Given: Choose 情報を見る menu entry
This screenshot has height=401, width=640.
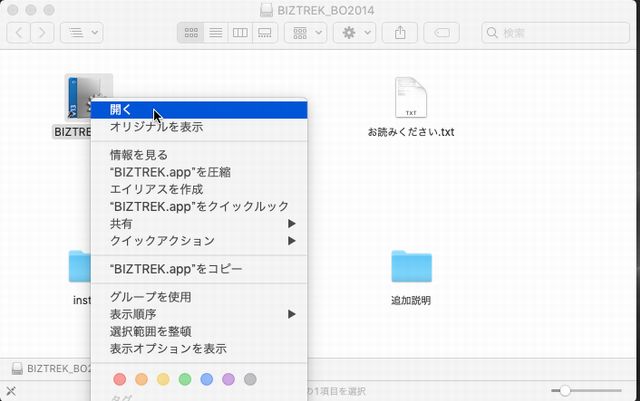Looking at the screenshot, I should pyautogui.click(x=199, y=155).
